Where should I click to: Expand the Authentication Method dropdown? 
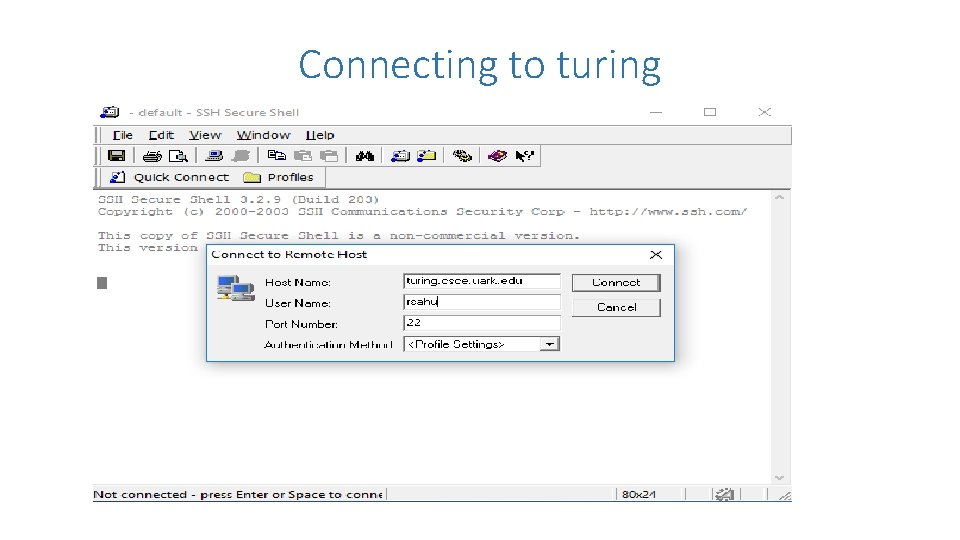[550, 344]
